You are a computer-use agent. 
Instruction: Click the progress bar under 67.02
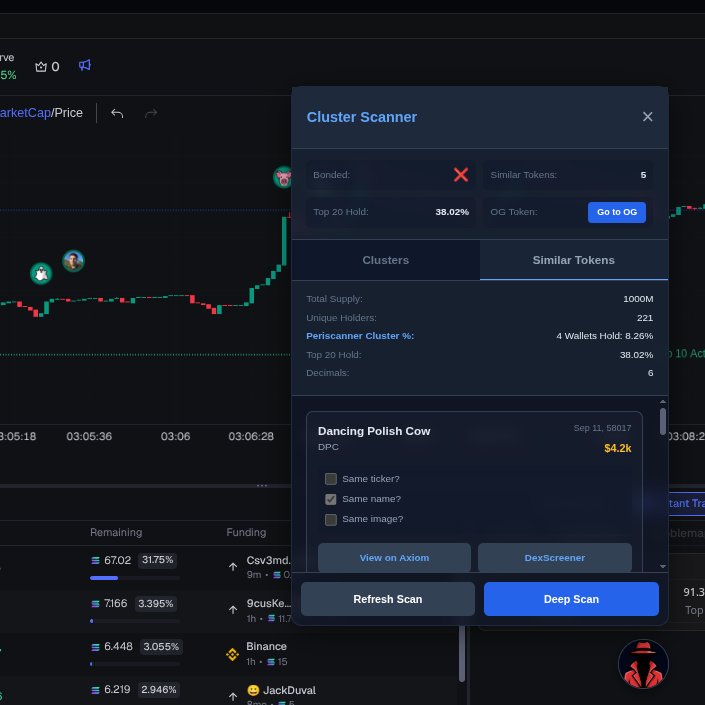(x=135, y=578)
